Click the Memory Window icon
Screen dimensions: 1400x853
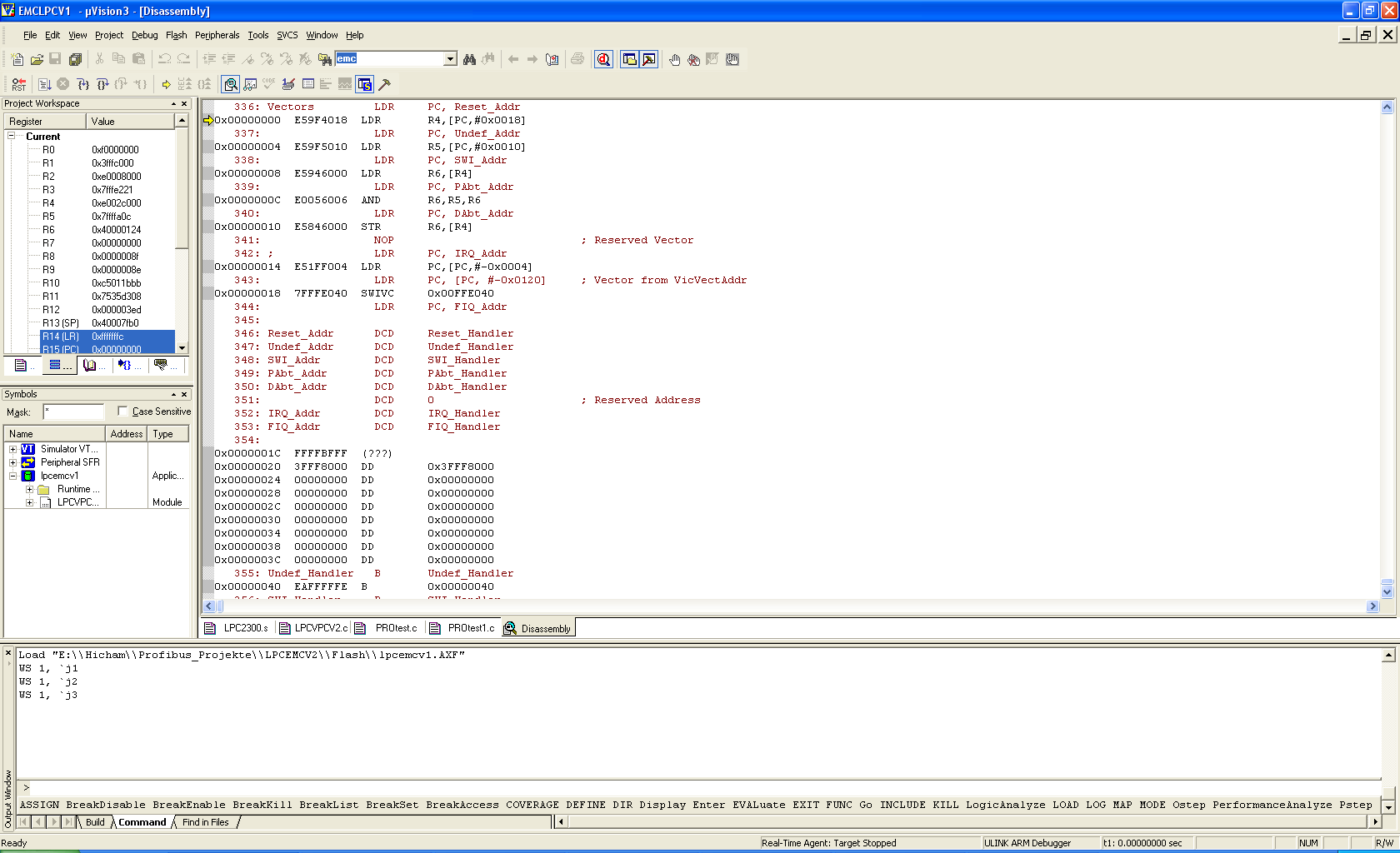click(307, 84)
